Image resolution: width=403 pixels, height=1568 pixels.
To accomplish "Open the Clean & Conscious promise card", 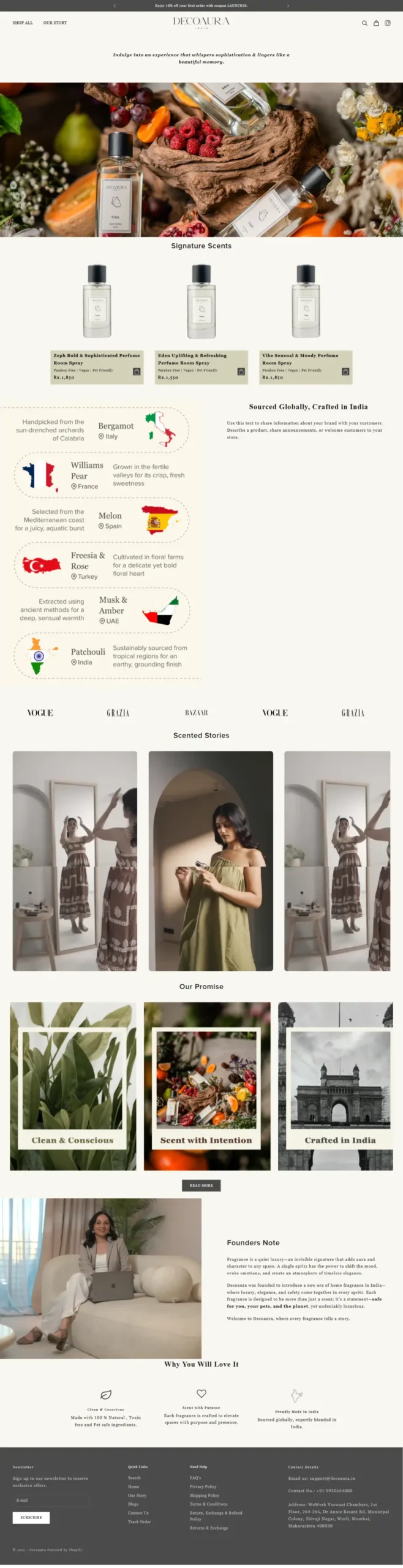I will [x=73, y=1086].
